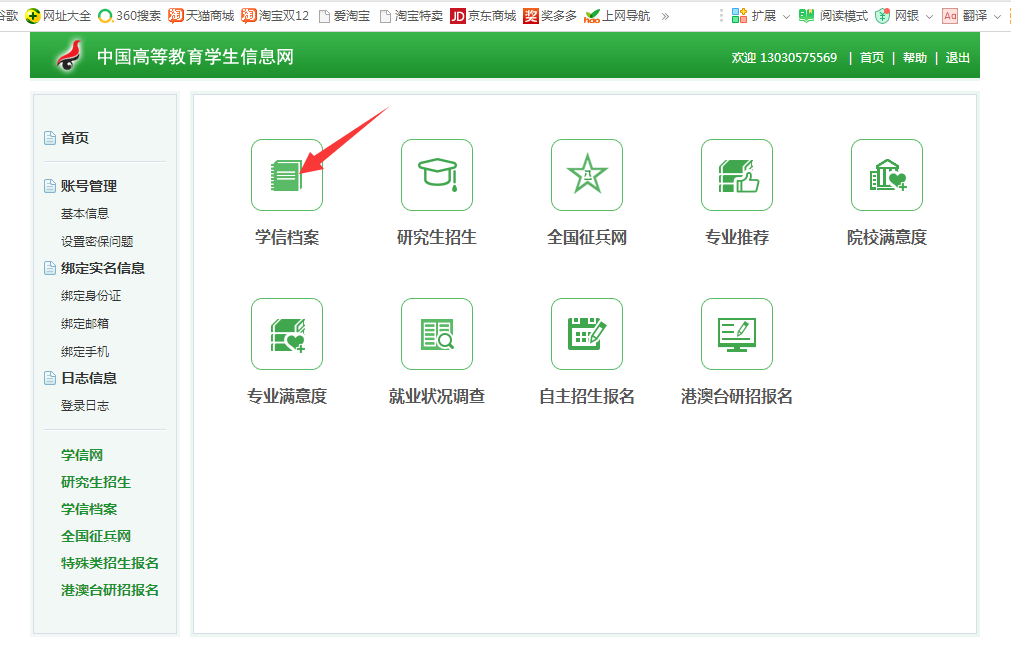Open the 港澳台研招报名 monitor icon
The image size is (1011, 650).
point(737,334)
